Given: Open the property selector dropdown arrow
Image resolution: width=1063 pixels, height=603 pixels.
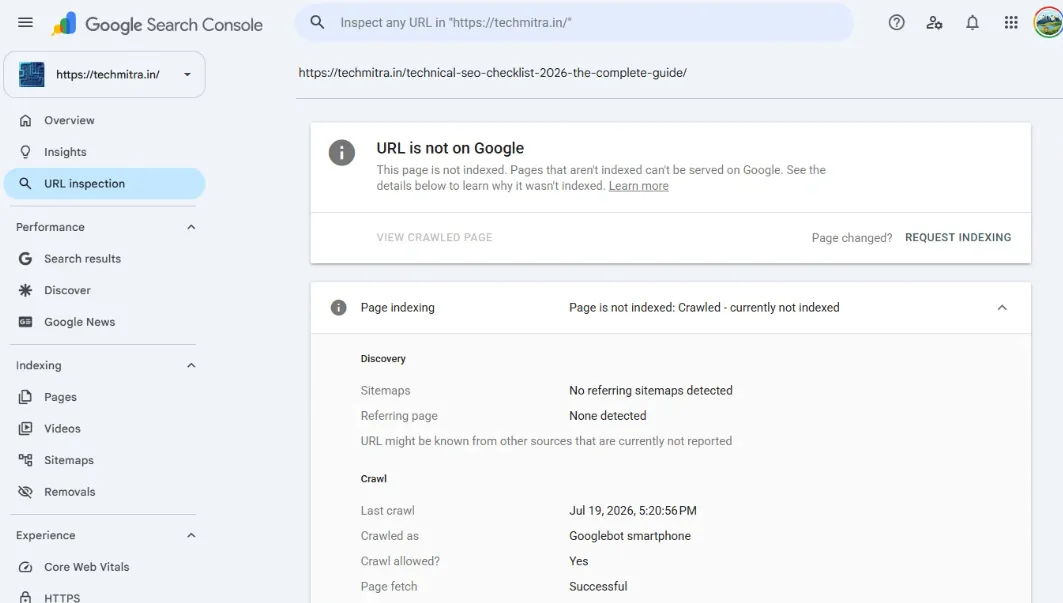Looking at the screenshot, I should [187, 75].
